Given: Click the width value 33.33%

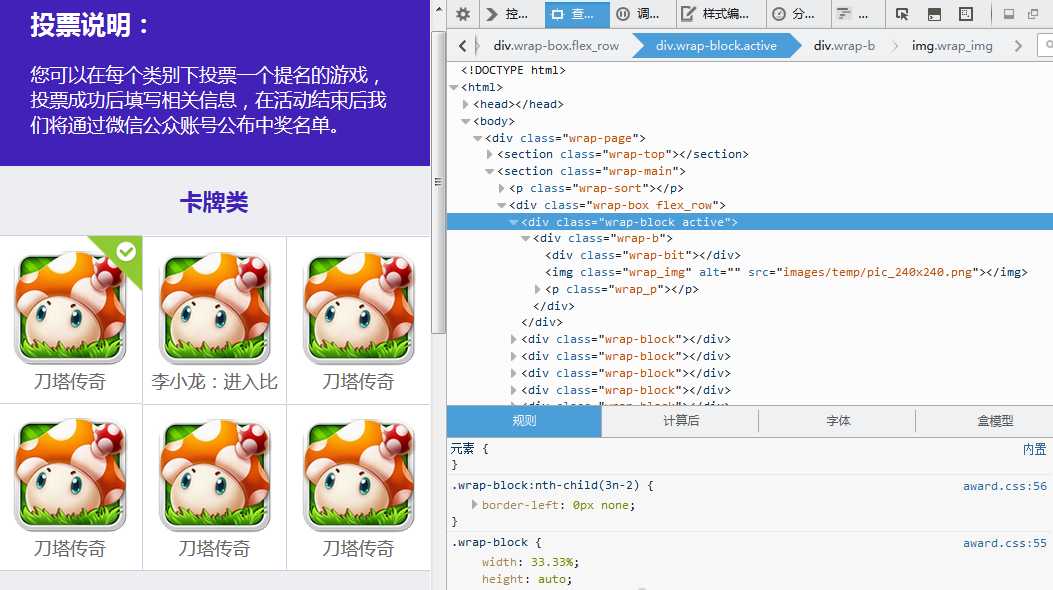Looking at the screenshot, I should (552, 562).
